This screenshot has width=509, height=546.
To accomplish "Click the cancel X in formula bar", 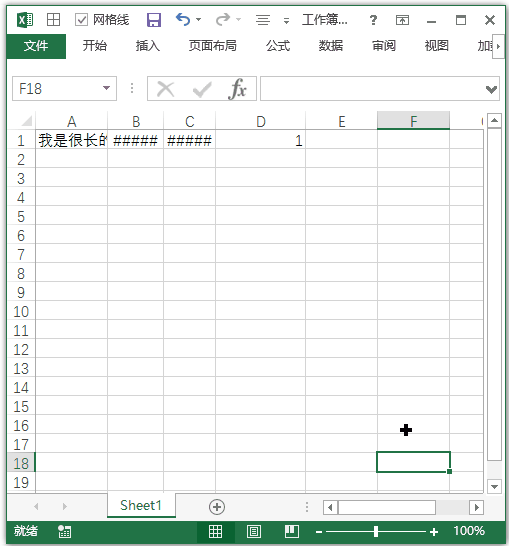I will click(x=165, y=89).
